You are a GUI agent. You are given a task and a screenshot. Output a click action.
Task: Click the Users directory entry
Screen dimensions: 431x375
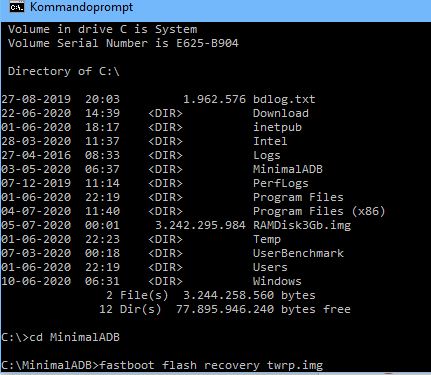pyautogui.click(x=270, y=267)
